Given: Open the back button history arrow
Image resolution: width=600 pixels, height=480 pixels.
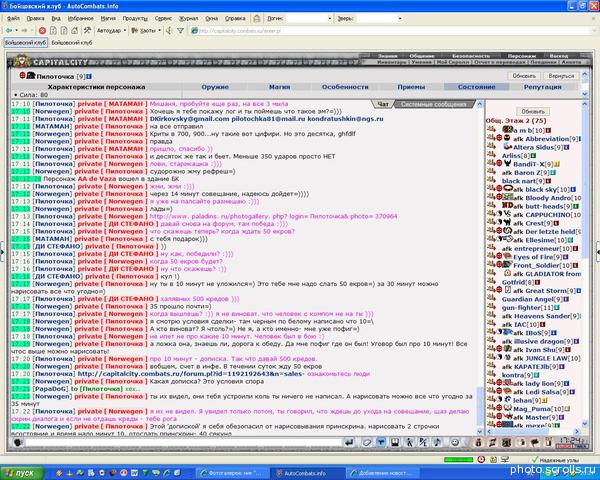Looking at the screenshot, I should click(x=16, y=31).
